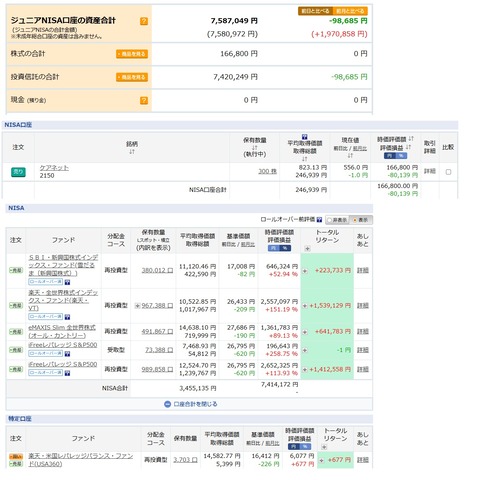This screenshot has width=480, height=480.
Task: Click help icon under 楽天・全世界株式 fund
Action: 67,317
